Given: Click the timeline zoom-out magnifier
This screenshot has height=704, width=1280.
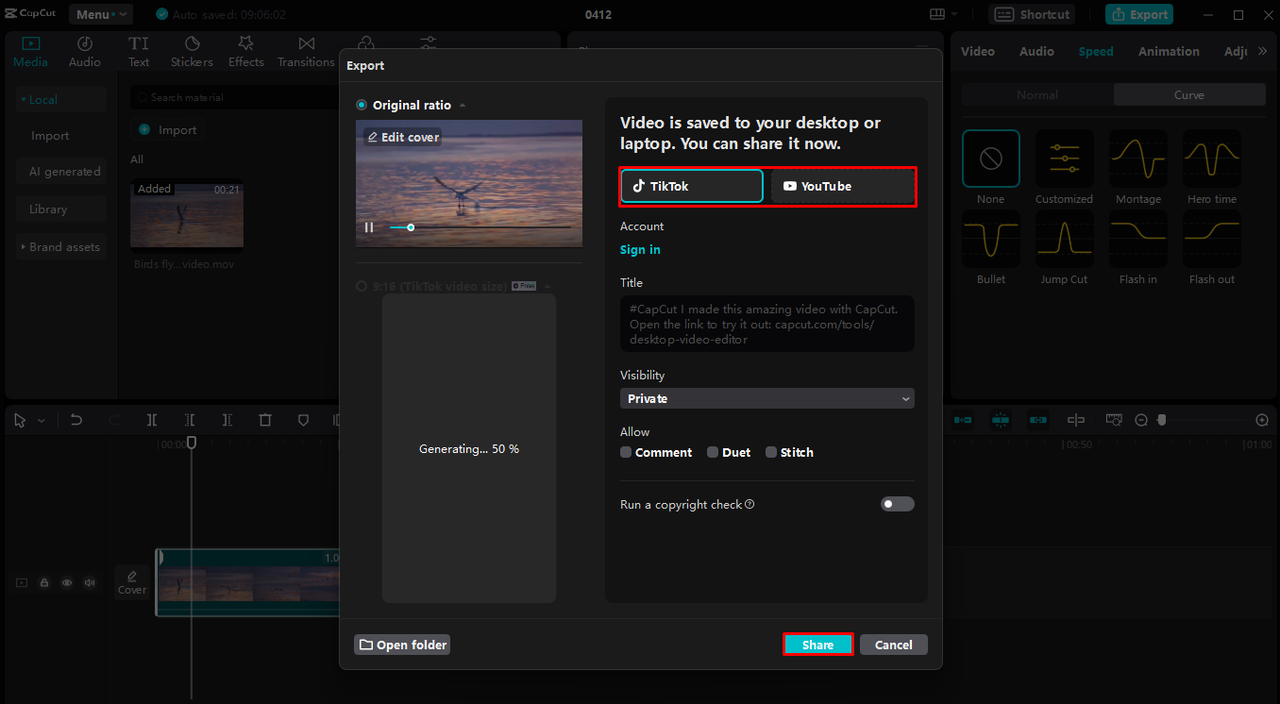Looking at the screenshot, I should (1141, 420).
